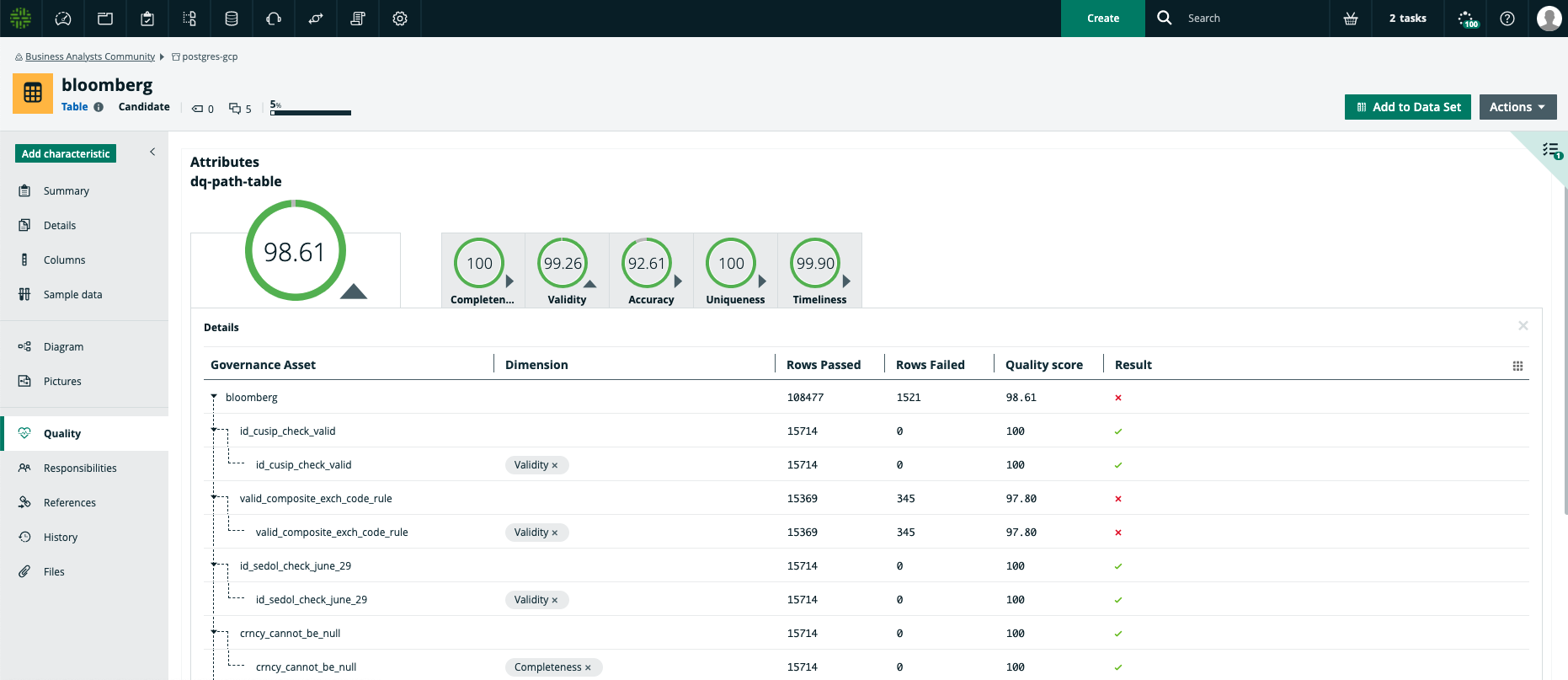This screenshot has height=680, width=1568.
Task: Open the Pictures sidebar tab
Action: click(84, 382)
